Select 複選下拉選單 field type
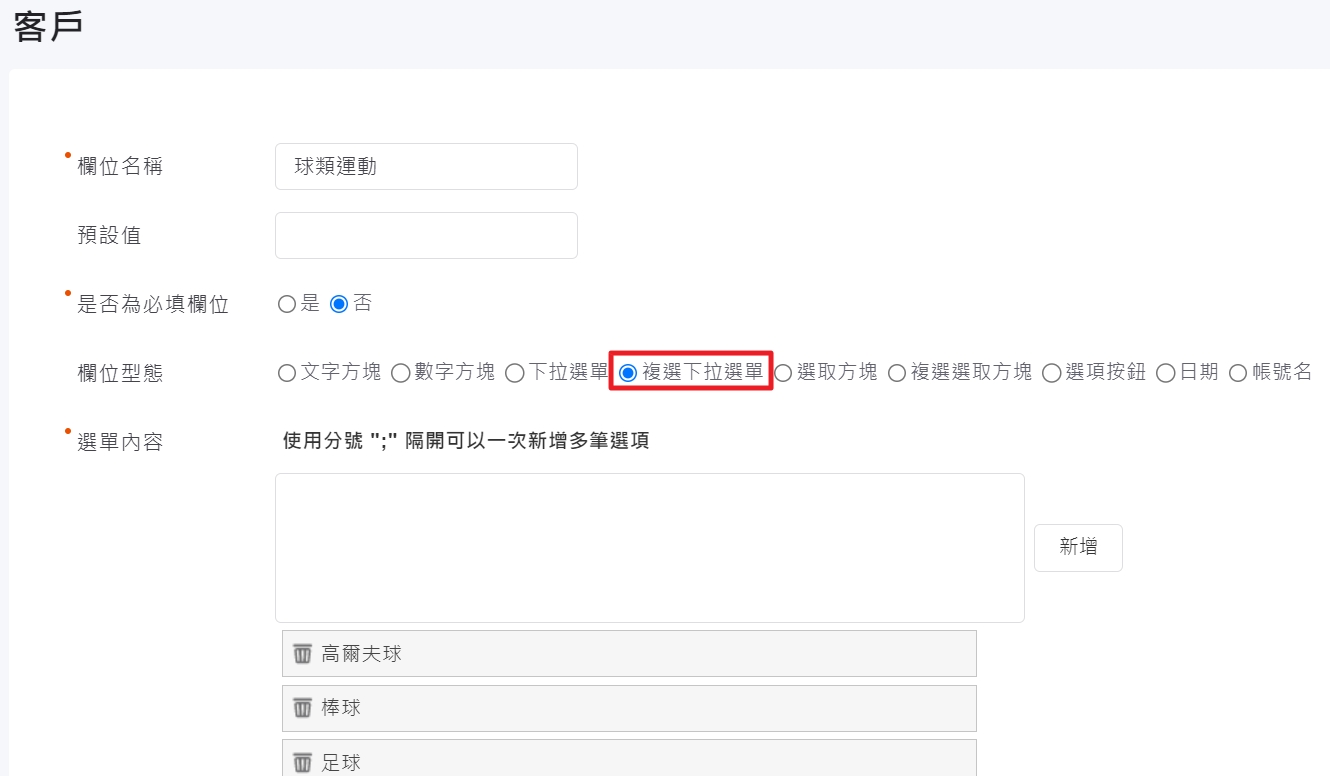 628,373
